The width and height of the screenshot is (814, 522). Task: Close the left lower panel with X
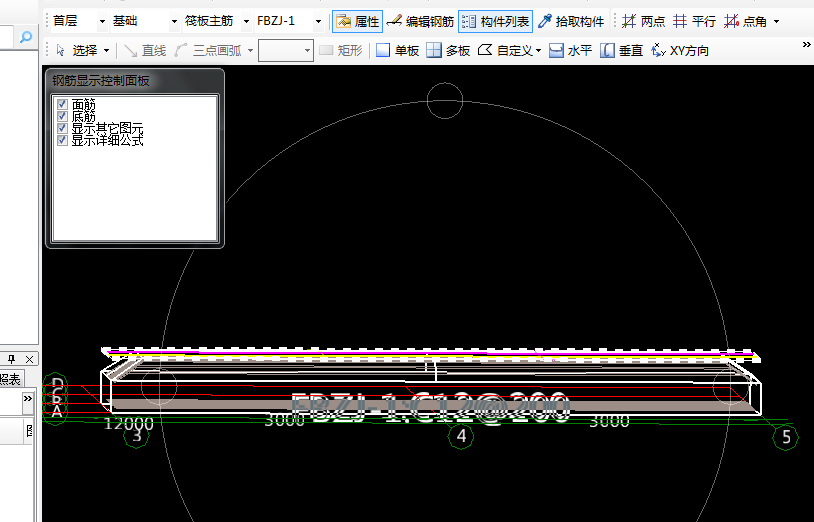coord(30,359)
